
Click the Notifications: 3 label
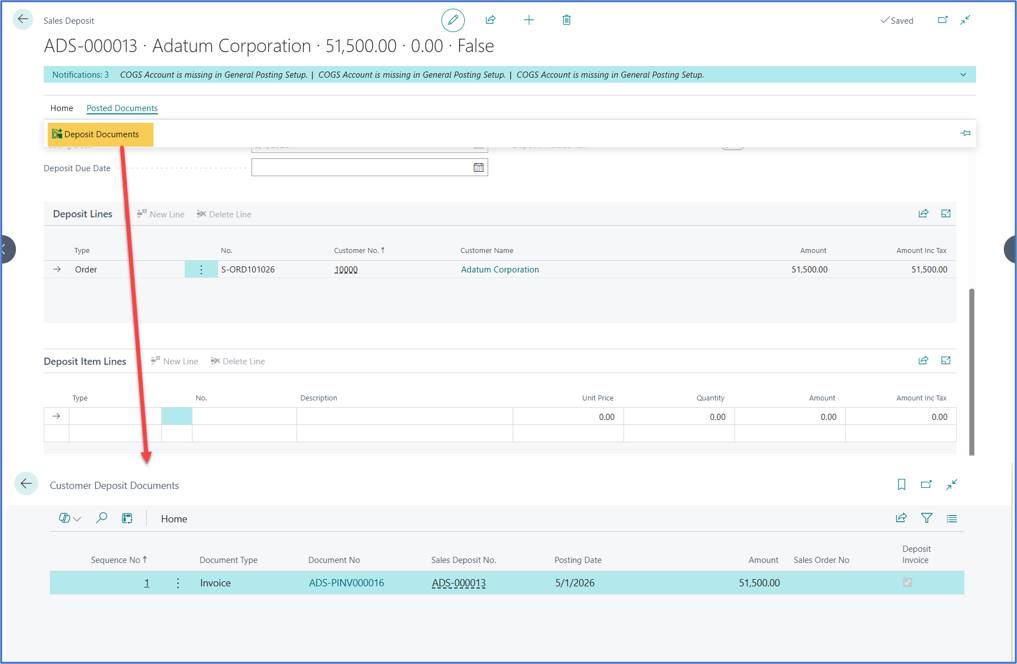pyautogui.click(x=80, y=75)
